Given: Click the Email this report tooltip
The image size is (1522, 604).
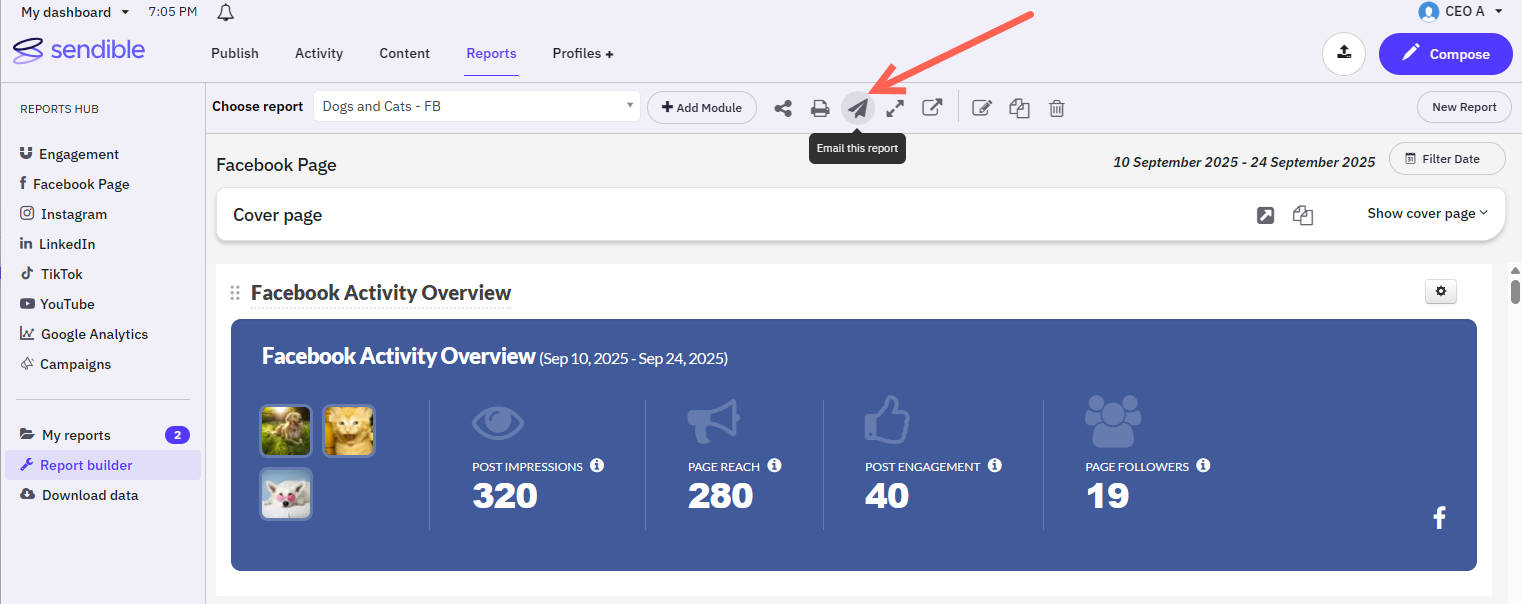Looking at the screenshot, I should 857,148.
